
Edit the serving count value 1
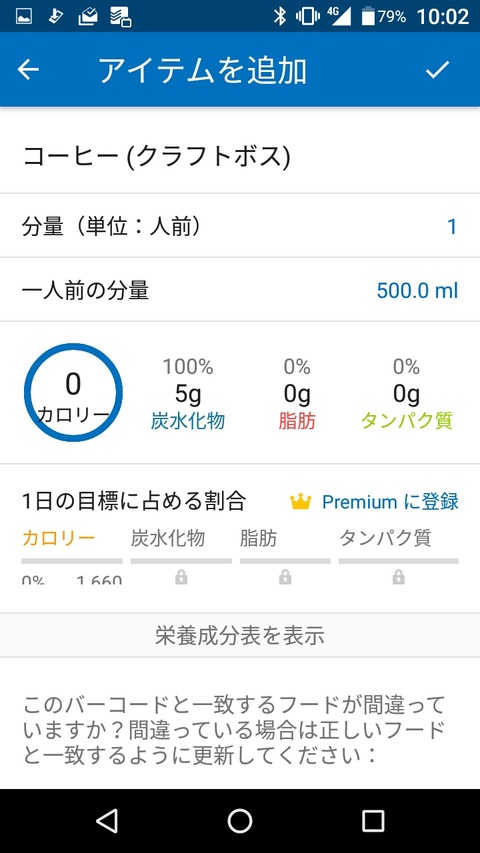click(x=452, y=226)
